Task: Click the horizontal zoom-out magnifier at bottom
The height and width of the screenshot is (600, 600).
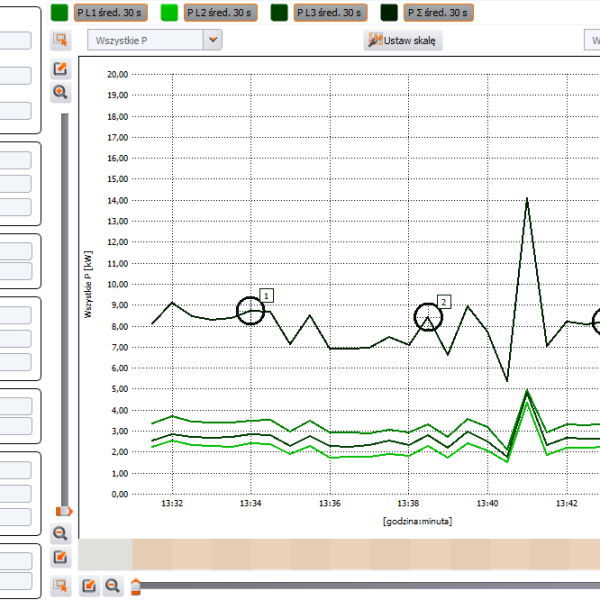Action: (112, 586)
